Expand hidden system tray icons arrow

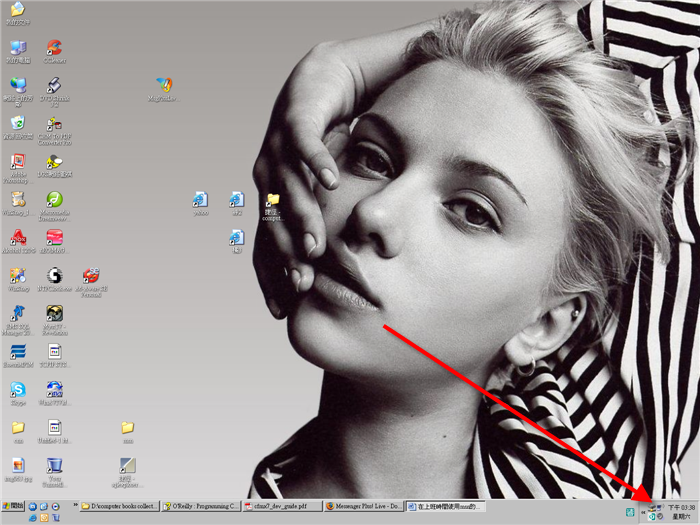[x=643, y=512]
